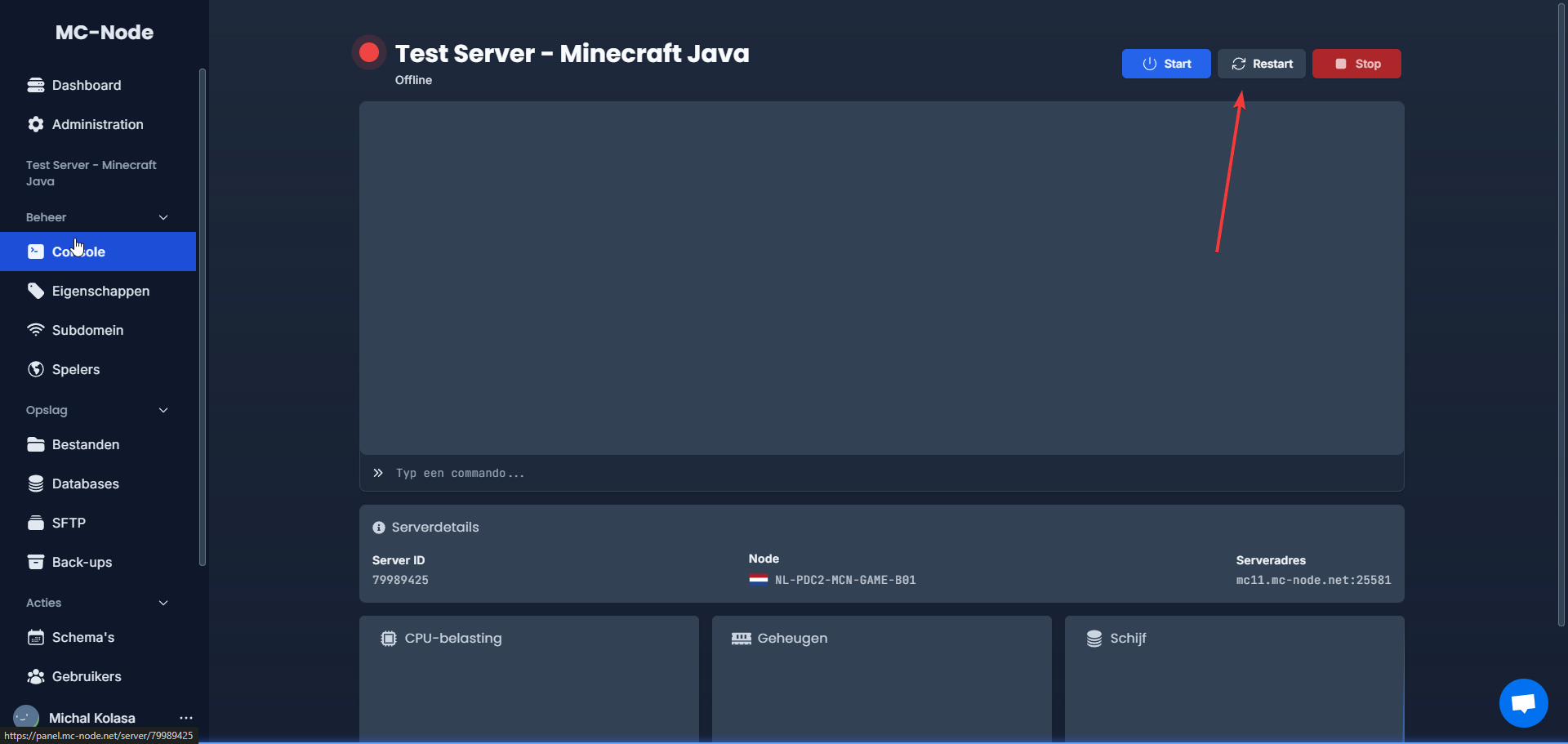Go to Administration
The image size is (1568, 744).
tap(98, 124)
